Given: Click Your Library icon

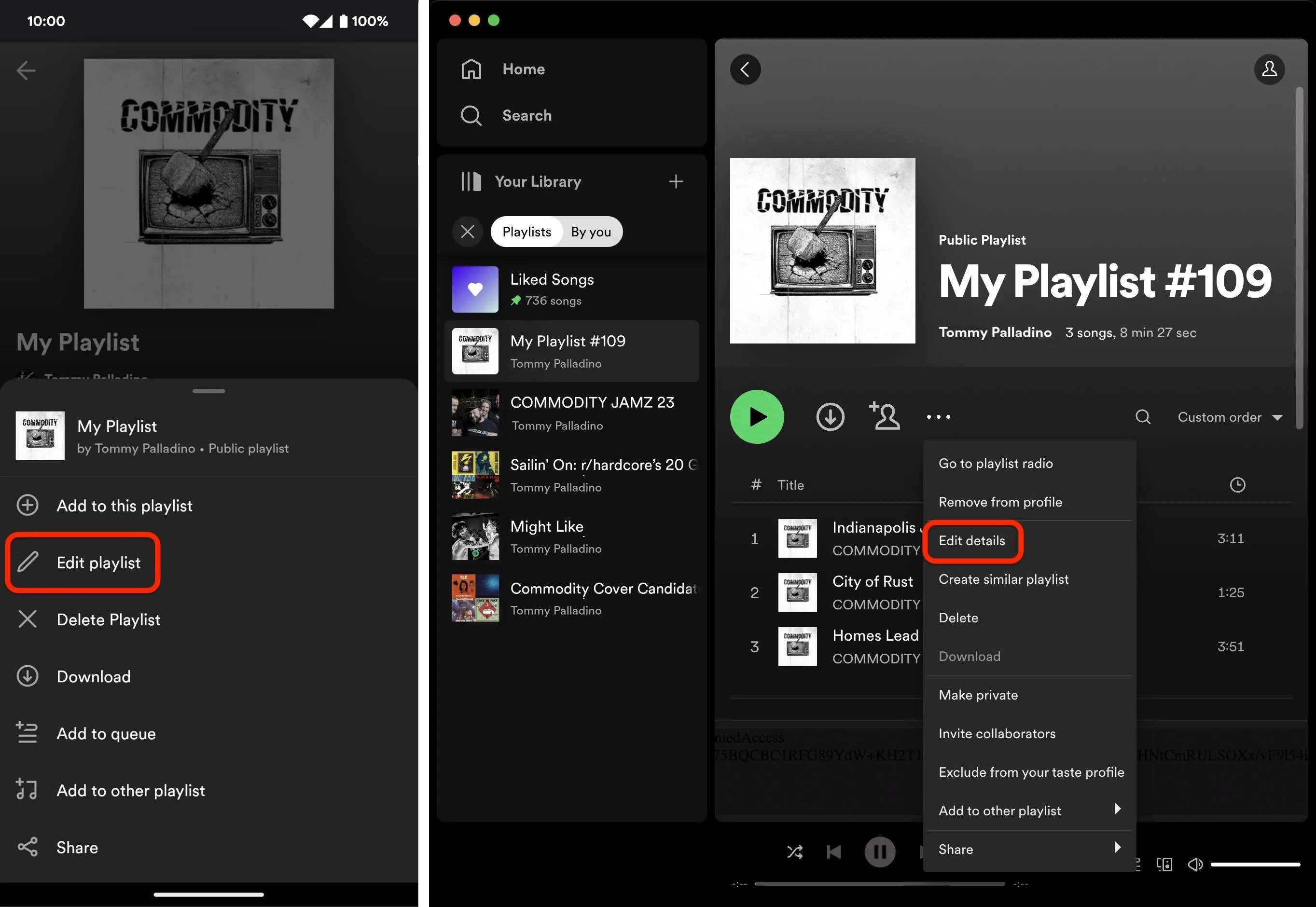Looking at the screenshot, I should coord(471,181).
